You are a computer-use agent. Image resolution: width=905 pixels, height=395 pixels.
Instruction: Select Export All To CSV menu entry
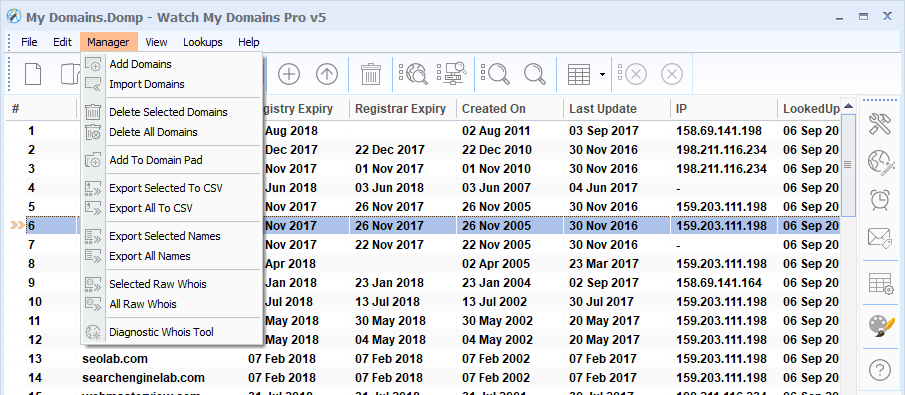coord(151,208)
